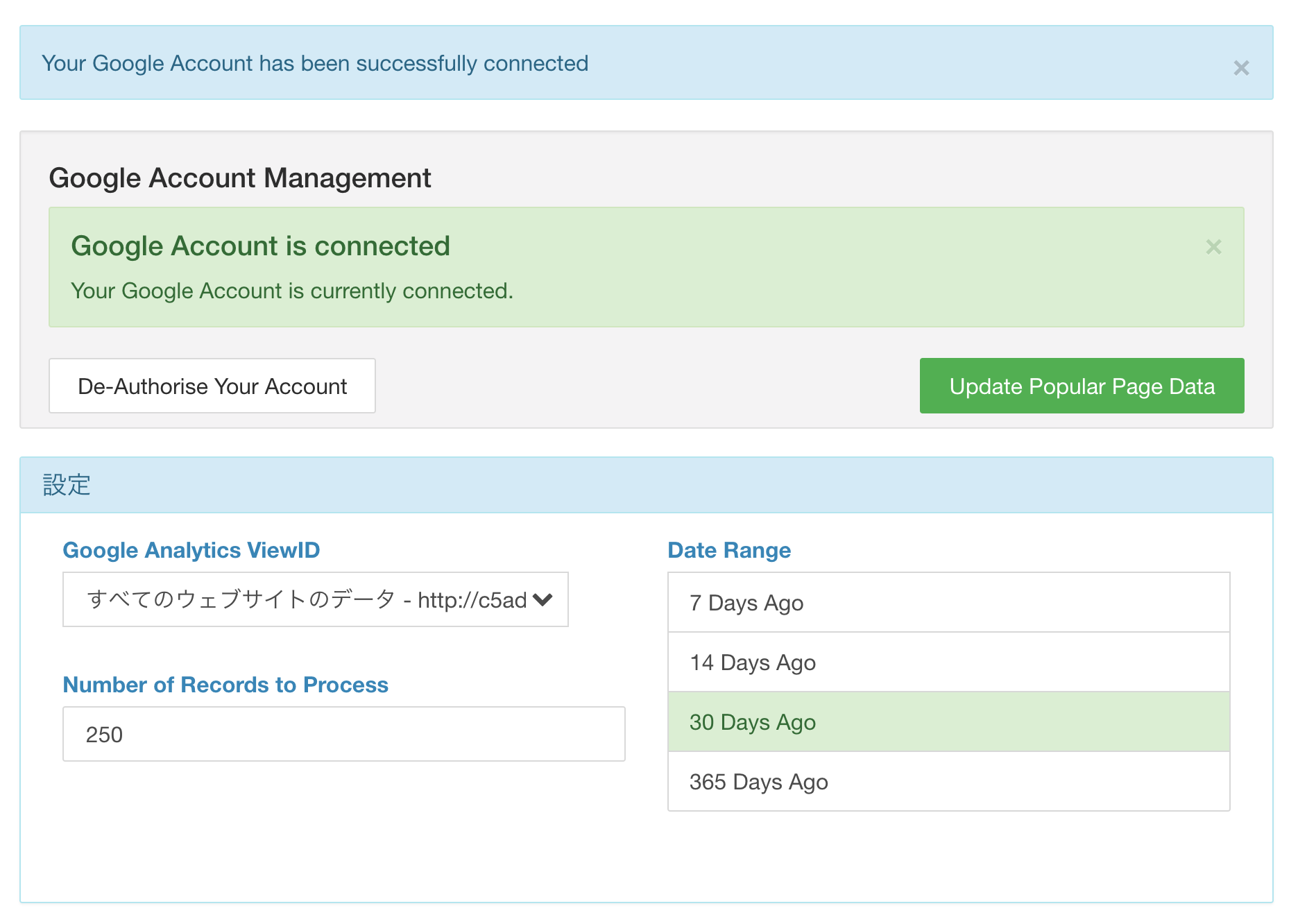Select 365 Days Ago date range
The width and height of the screenshot is (1307, 924).
pos(948,781)
